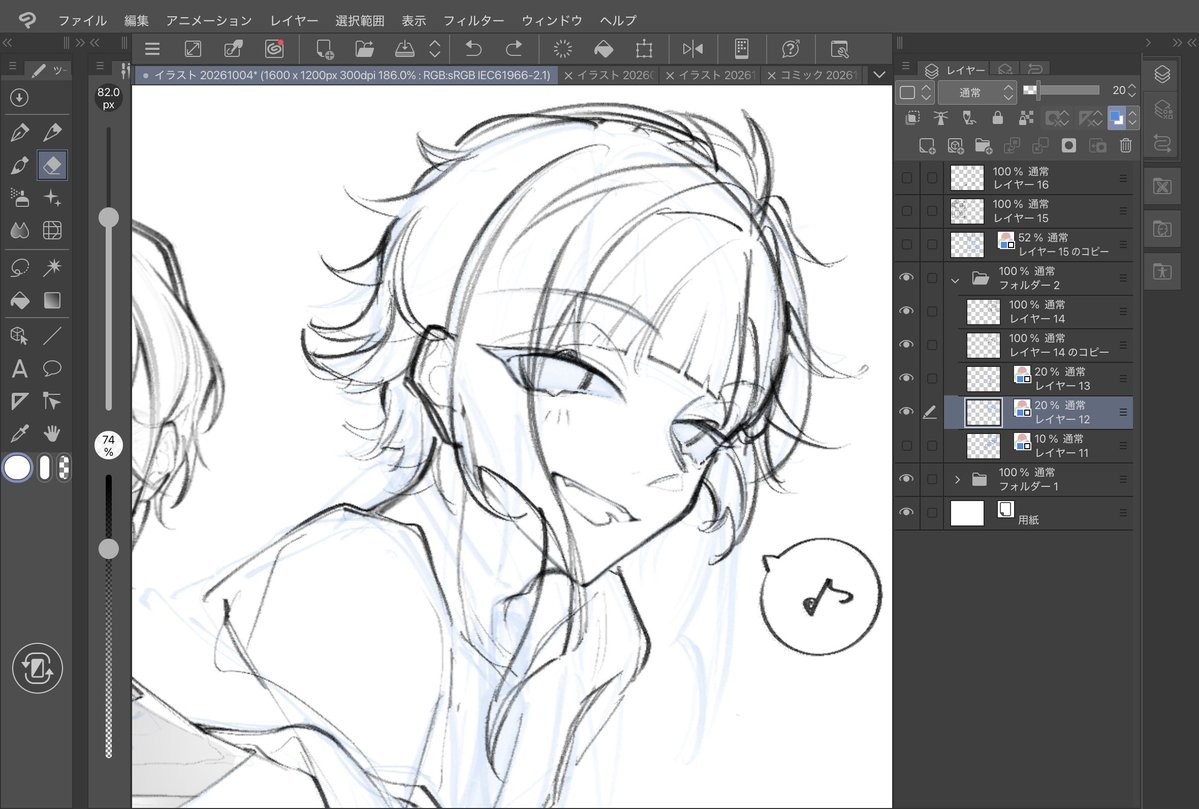
Task: Select the Correct line tool
Action: 52,401
